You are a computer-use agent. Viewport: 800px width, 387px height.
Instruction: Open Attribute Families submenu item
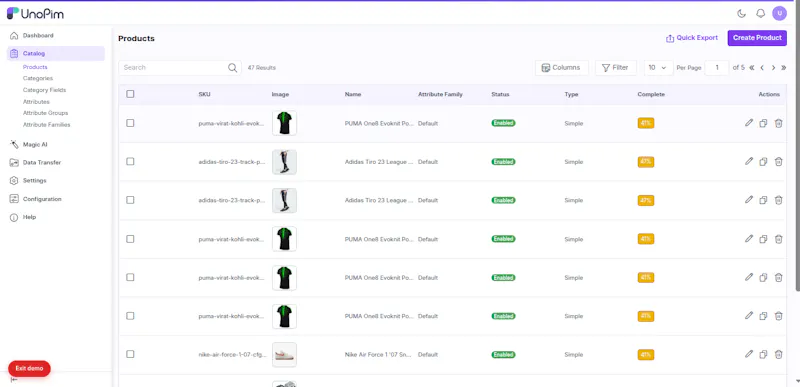tap(46, 125)
